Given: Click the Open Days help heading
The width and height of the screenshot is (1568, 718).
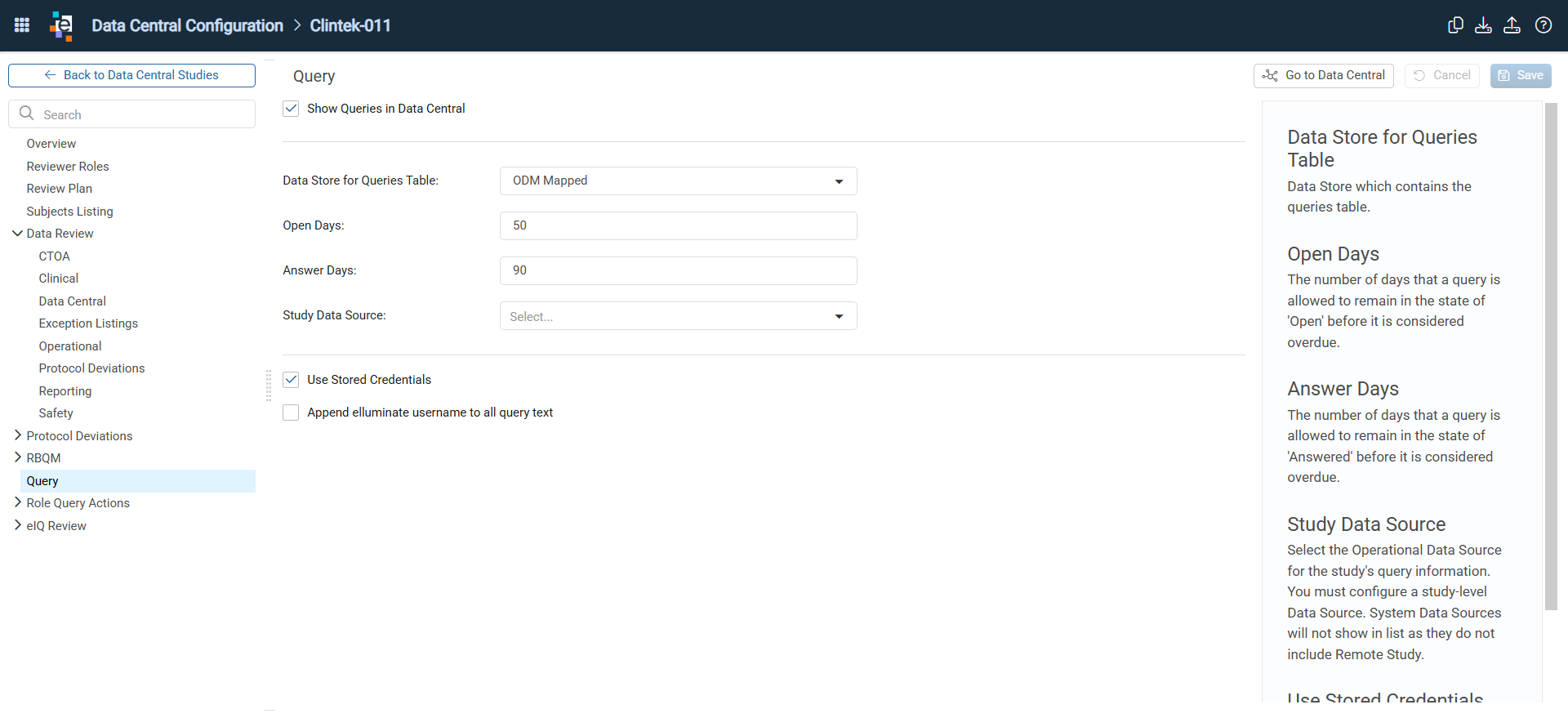Looking at the screenshot, I should point(1333,254).
